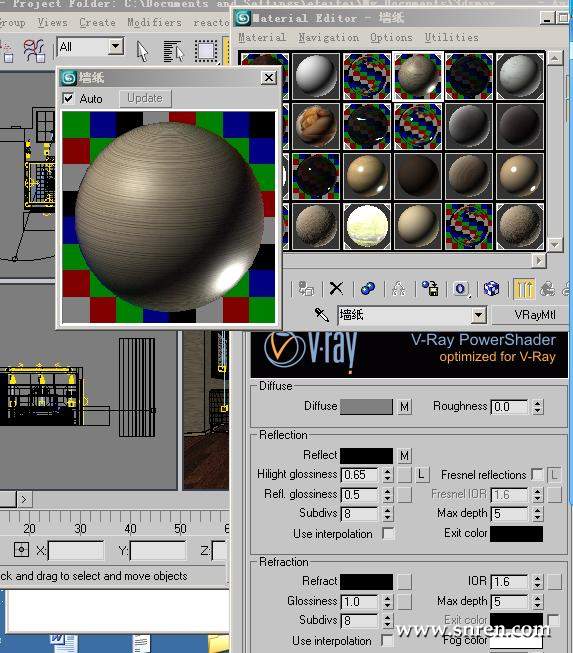This screenshot has width=573, height=653.
Task: Click Y coordinate input field
Action: 158,551
